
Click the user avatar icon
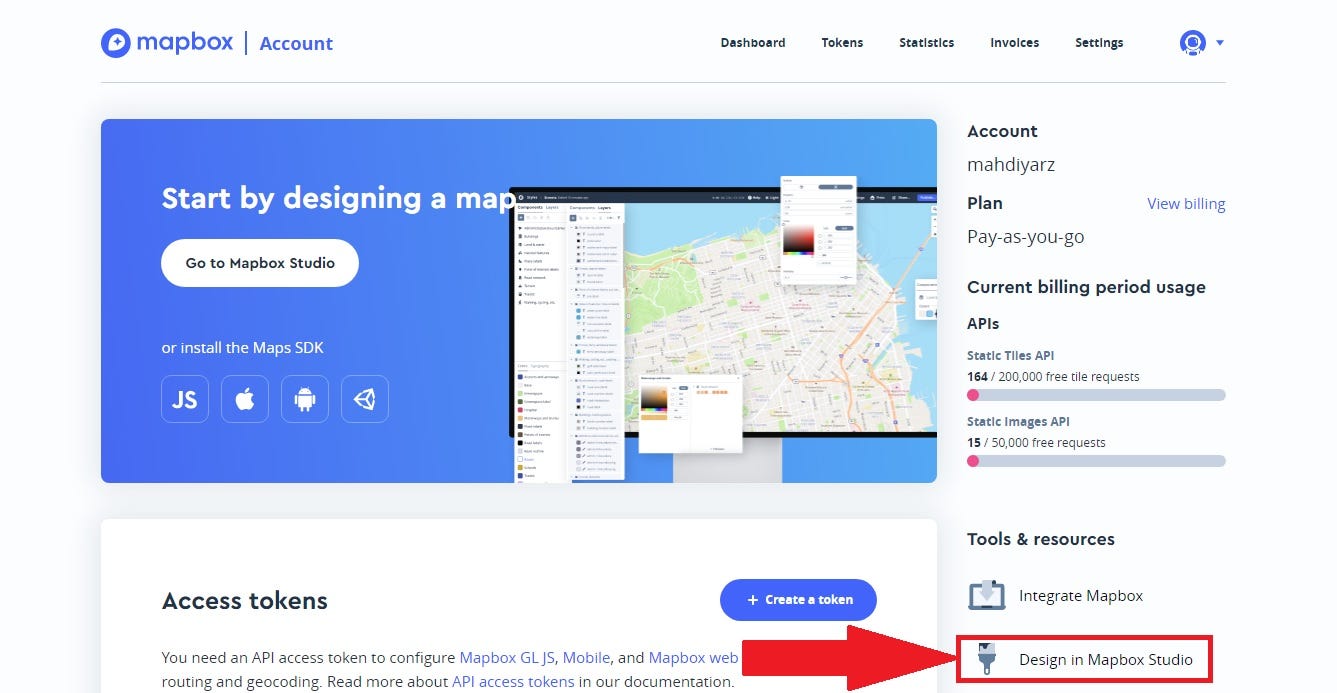(x=1192, y=43)
